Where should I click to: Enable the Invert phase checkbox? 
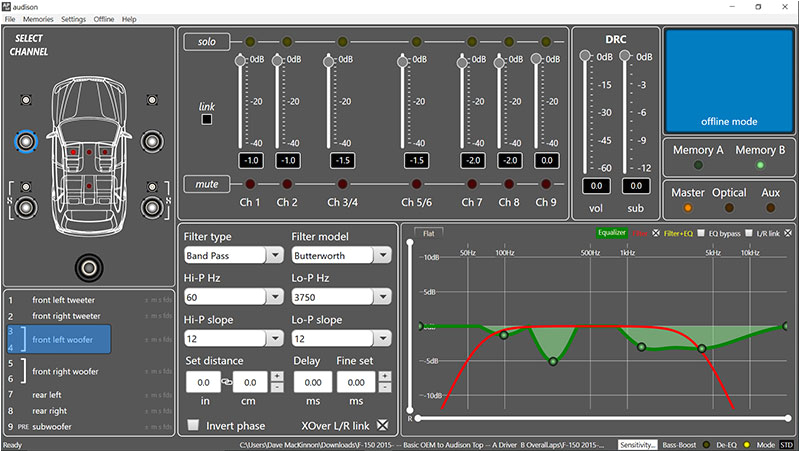point(193,425)
